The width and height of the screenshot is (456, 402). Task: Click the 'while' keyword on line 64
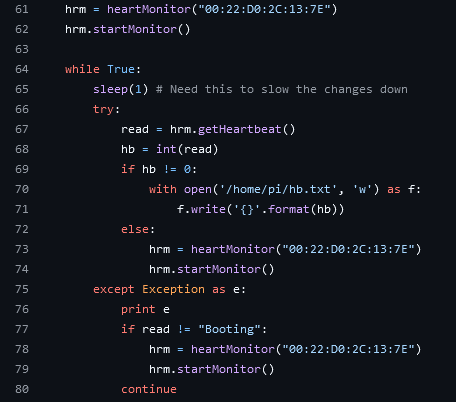pos(82,69)
